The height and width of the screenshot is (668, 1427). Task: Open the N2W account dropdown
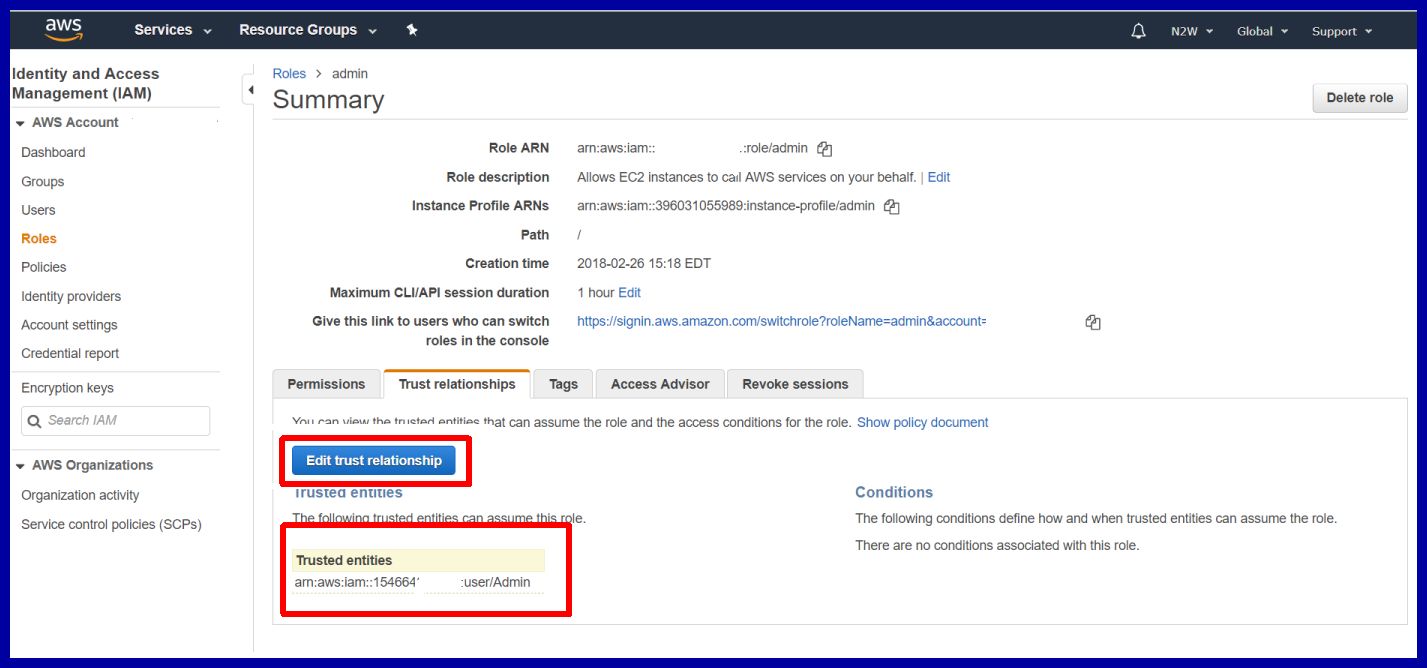point(1192,31)
